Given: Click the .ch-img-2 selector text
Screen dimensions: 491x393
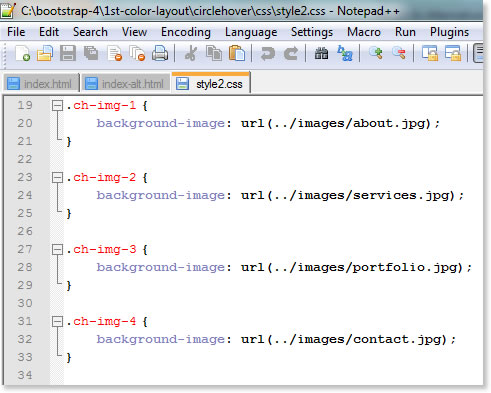Looking at the screenshot, I should [101, 177].
